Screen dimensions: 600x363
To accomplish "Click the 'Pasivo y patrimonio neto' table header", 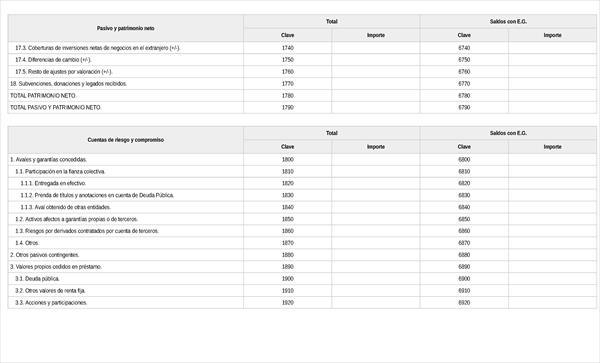I will click(126, 28).
